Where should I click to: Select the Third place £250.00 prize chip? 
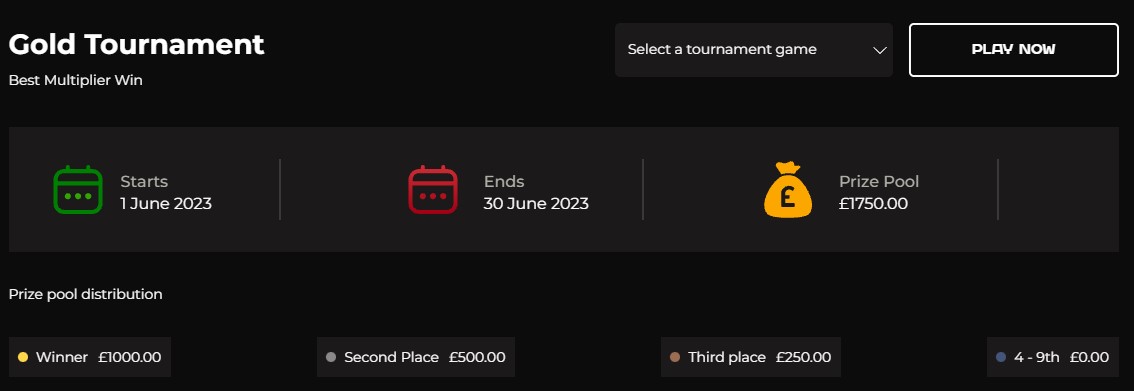point(751,357)
